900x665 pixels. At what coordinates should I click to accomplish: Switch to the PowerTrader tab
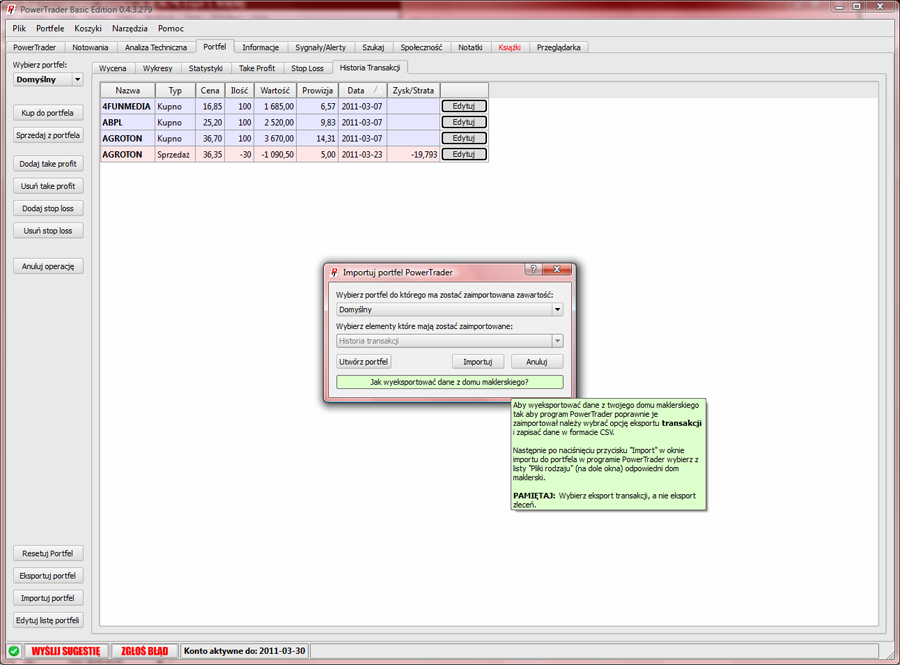tap(35, 48)
